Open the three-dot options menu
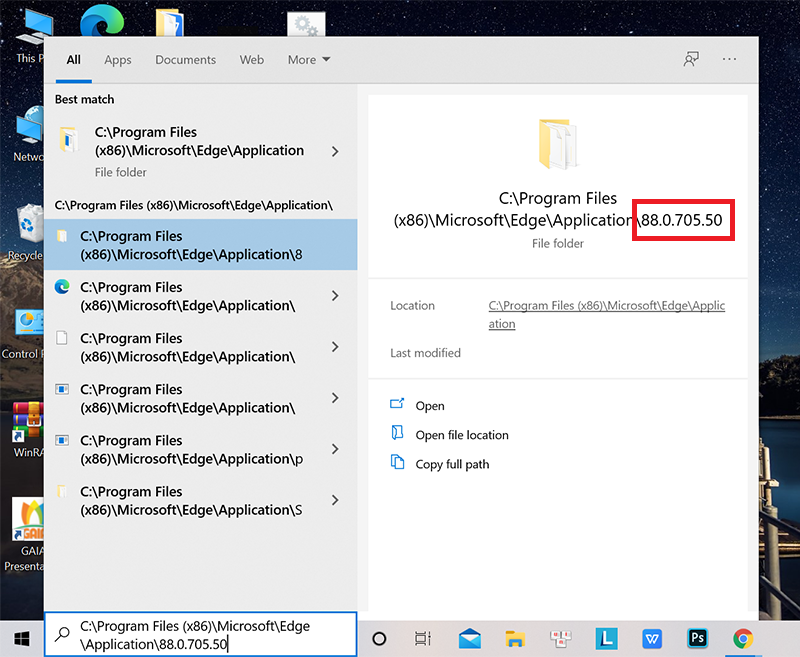Image resolution: width=800 pixels, height=657 pixels. coord(729,59)
